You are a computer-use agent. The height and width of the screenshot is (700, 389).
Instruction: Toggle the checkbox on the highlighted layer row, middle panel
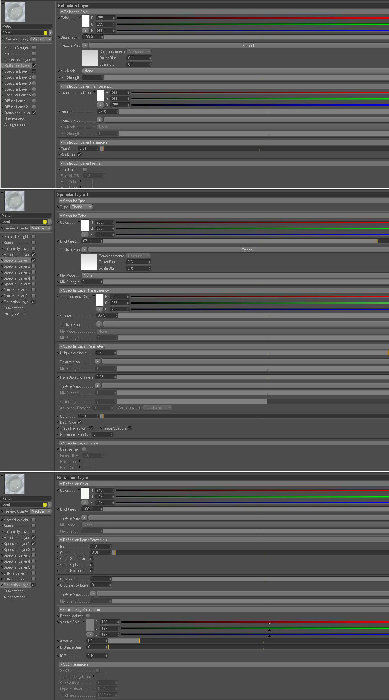(33, 260)
